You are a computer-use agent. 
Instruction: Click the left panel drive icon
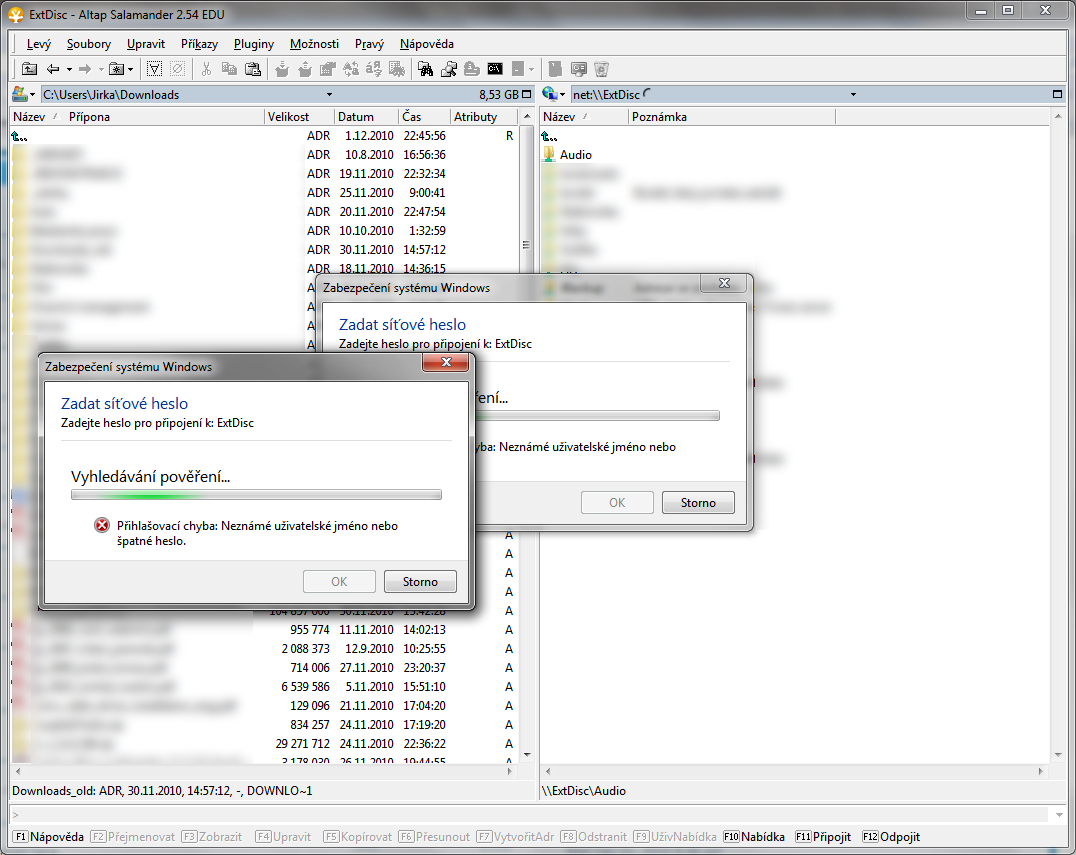tap(20, 94)
